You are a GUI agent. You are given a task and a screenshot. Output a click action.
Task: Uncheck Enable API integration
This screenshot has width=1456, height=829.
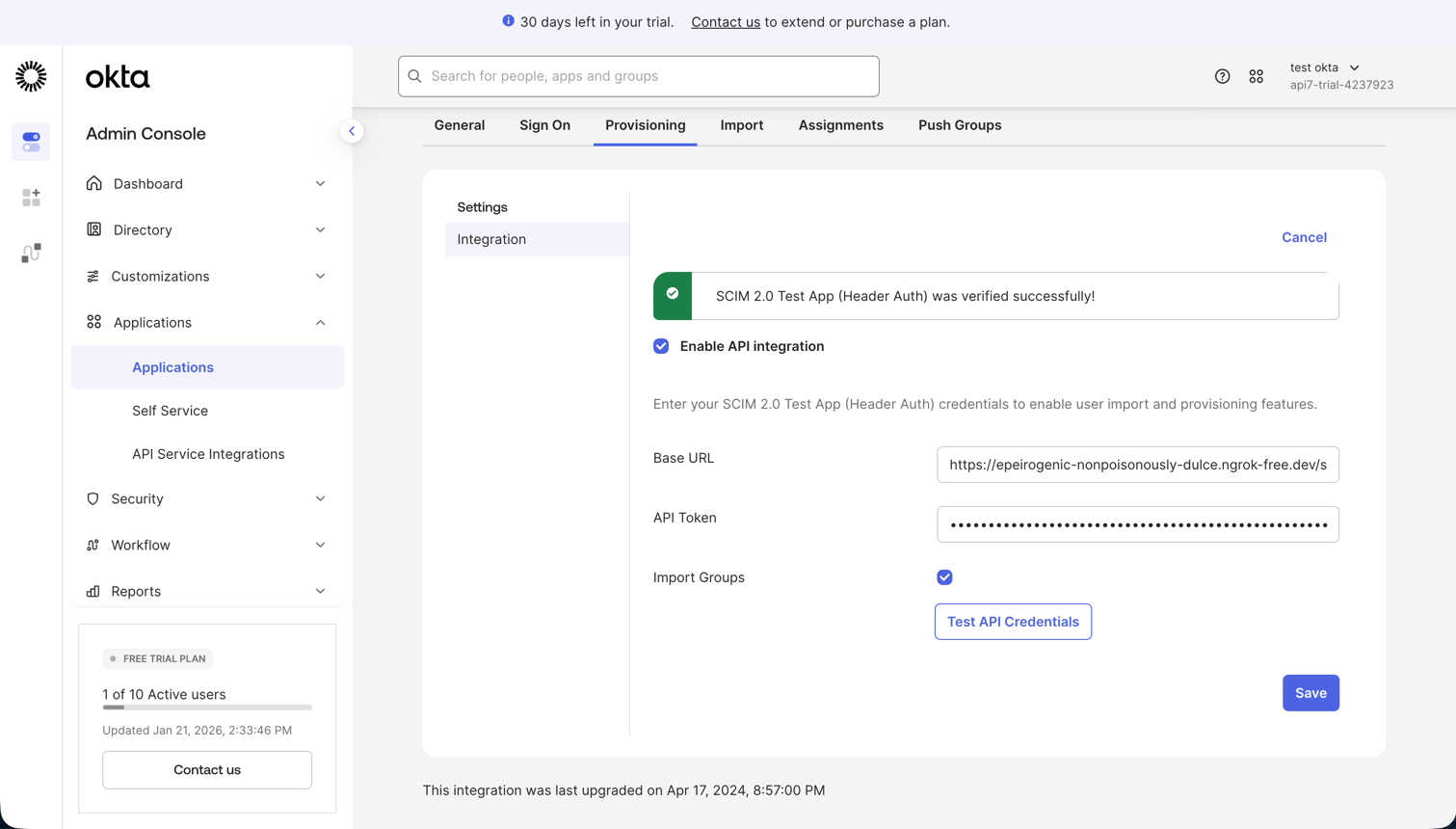pos(661,346)
